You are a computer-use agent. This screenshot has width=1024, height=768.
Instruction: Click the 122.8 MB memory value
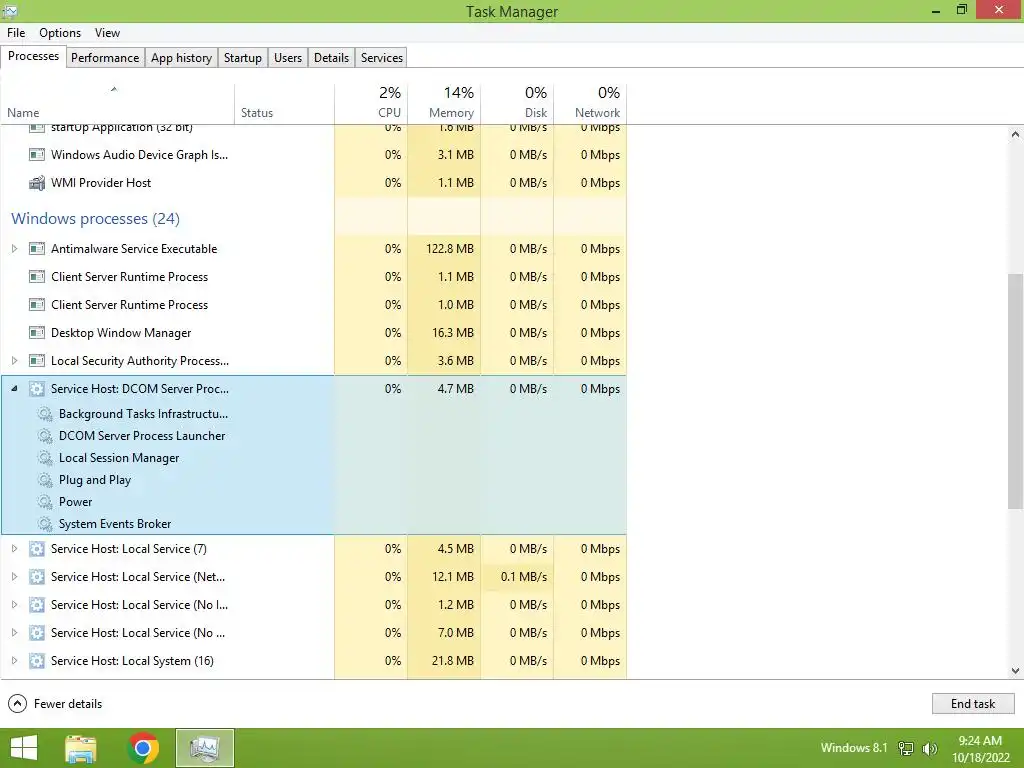450,249
